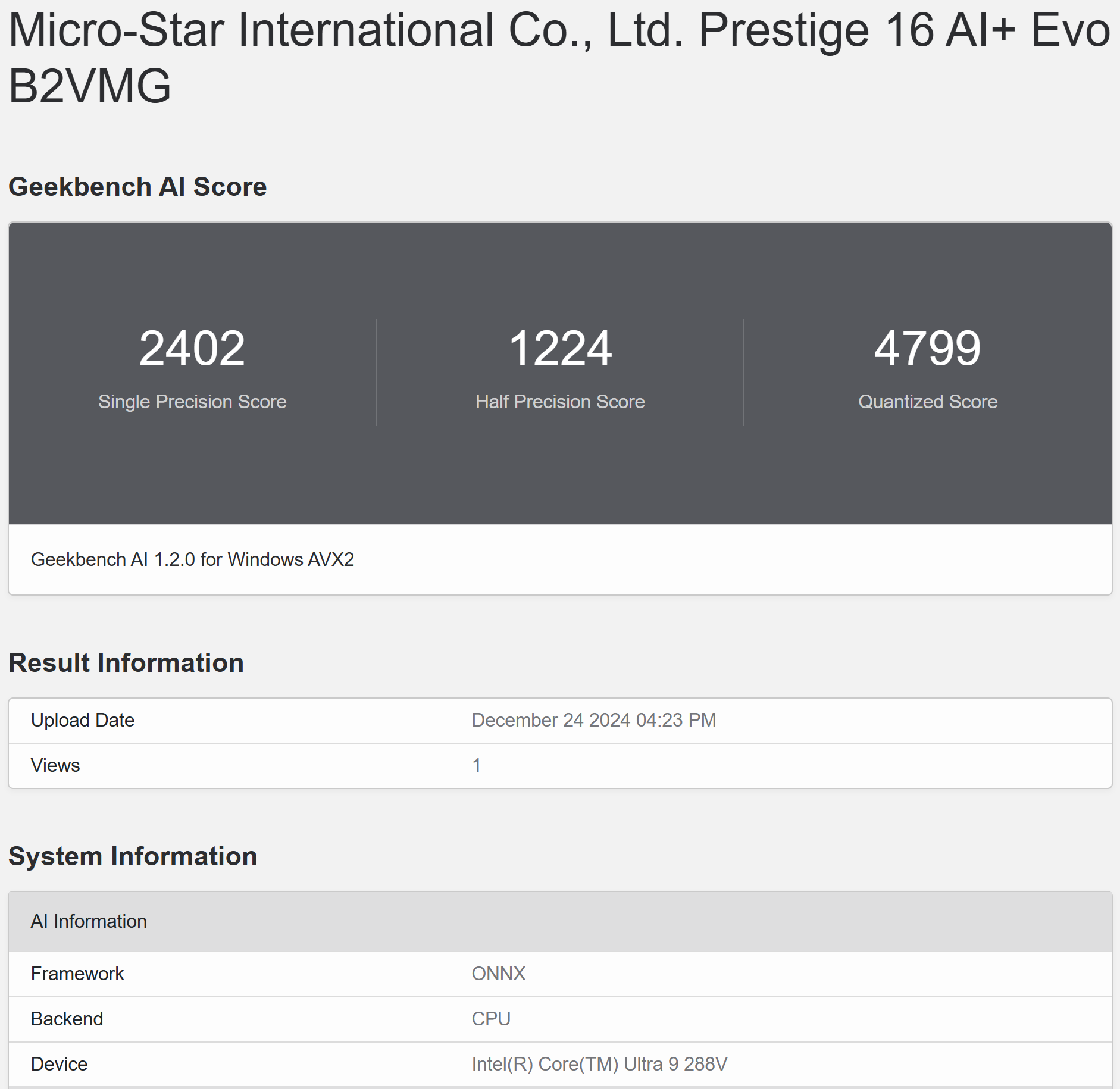Click the Half Precision Score label
This screenshot has width=1120, height=1089.
point(560,402)
